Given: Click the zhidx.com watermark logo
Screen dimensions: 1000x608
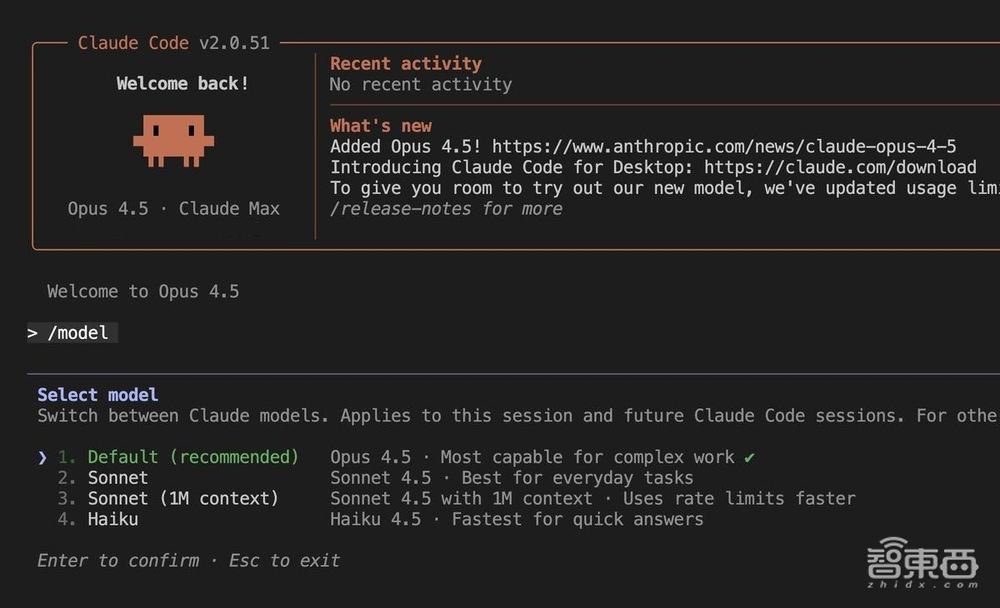Looking at the screenshot, I should pyautogui.click(x=922, y=563).
